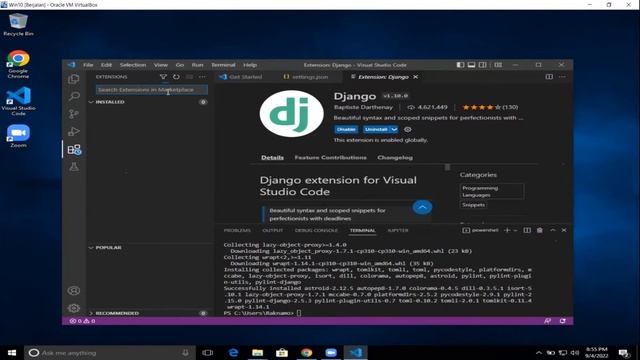Screen dimensions: 640x360
Task: Open the Terminal menu
Action: 223,65
